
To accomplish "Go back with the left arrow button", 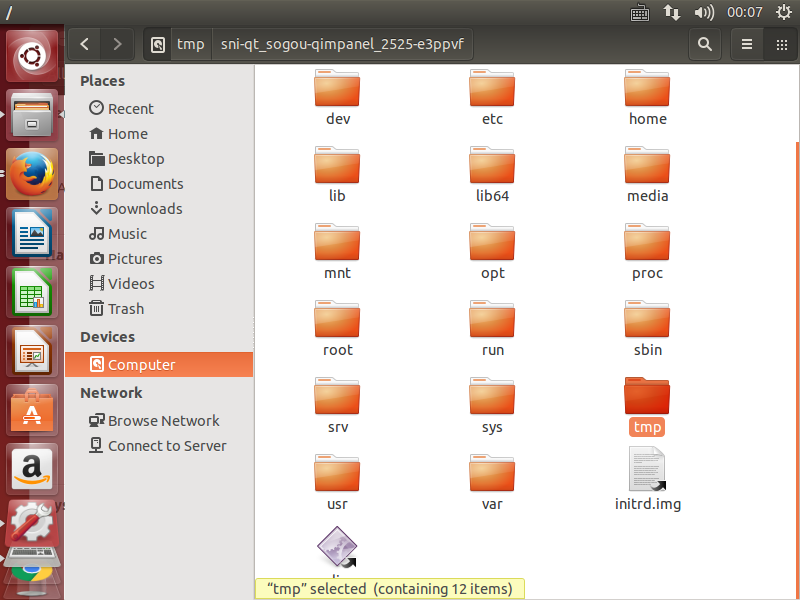I will tap(85, 44).
